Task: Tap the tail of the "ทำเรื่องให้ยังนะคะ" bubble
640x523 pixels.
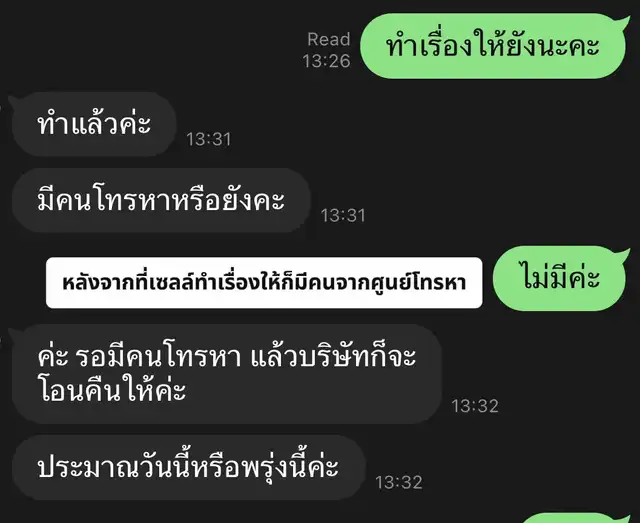Action: (623, 22)
